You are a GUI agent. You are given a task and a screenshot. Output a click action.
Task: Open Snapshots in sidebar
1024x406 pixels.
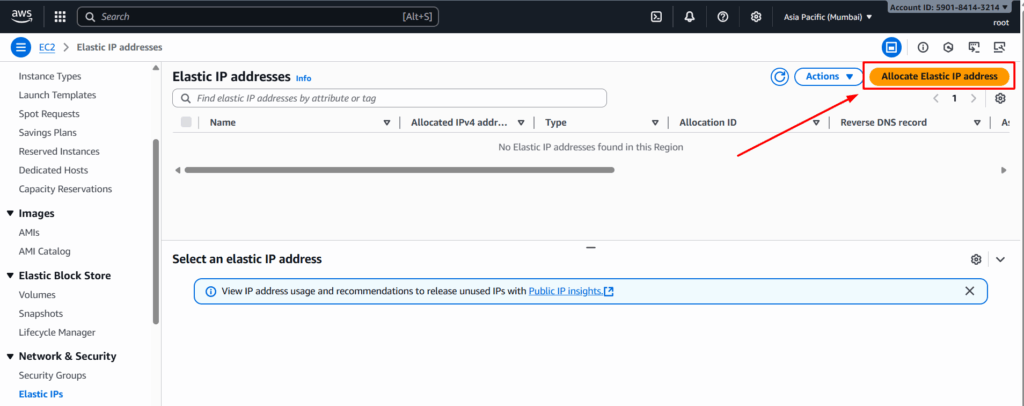click(42, 314)
